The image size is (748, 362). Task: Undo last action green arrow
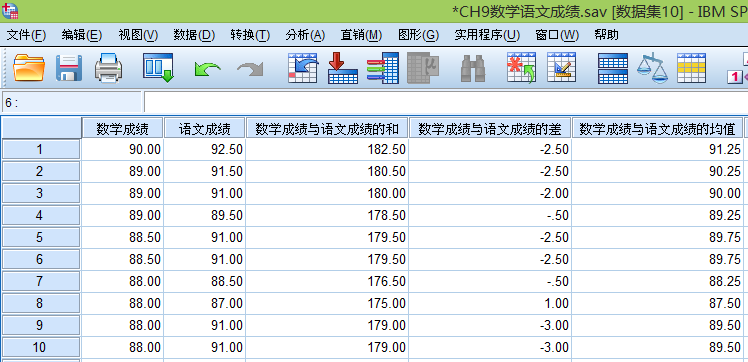207,70
